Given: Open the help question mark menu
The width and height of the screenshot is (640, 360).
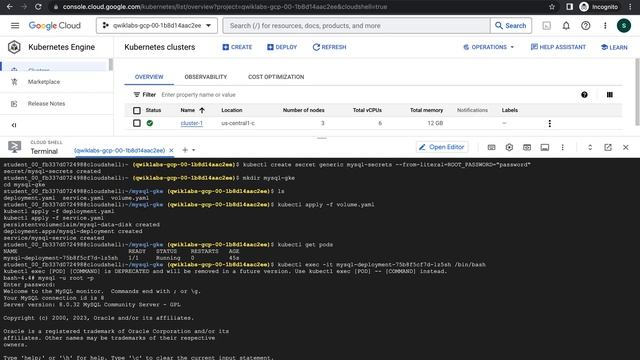Looking at the screenshot, I should pos(585,26).
